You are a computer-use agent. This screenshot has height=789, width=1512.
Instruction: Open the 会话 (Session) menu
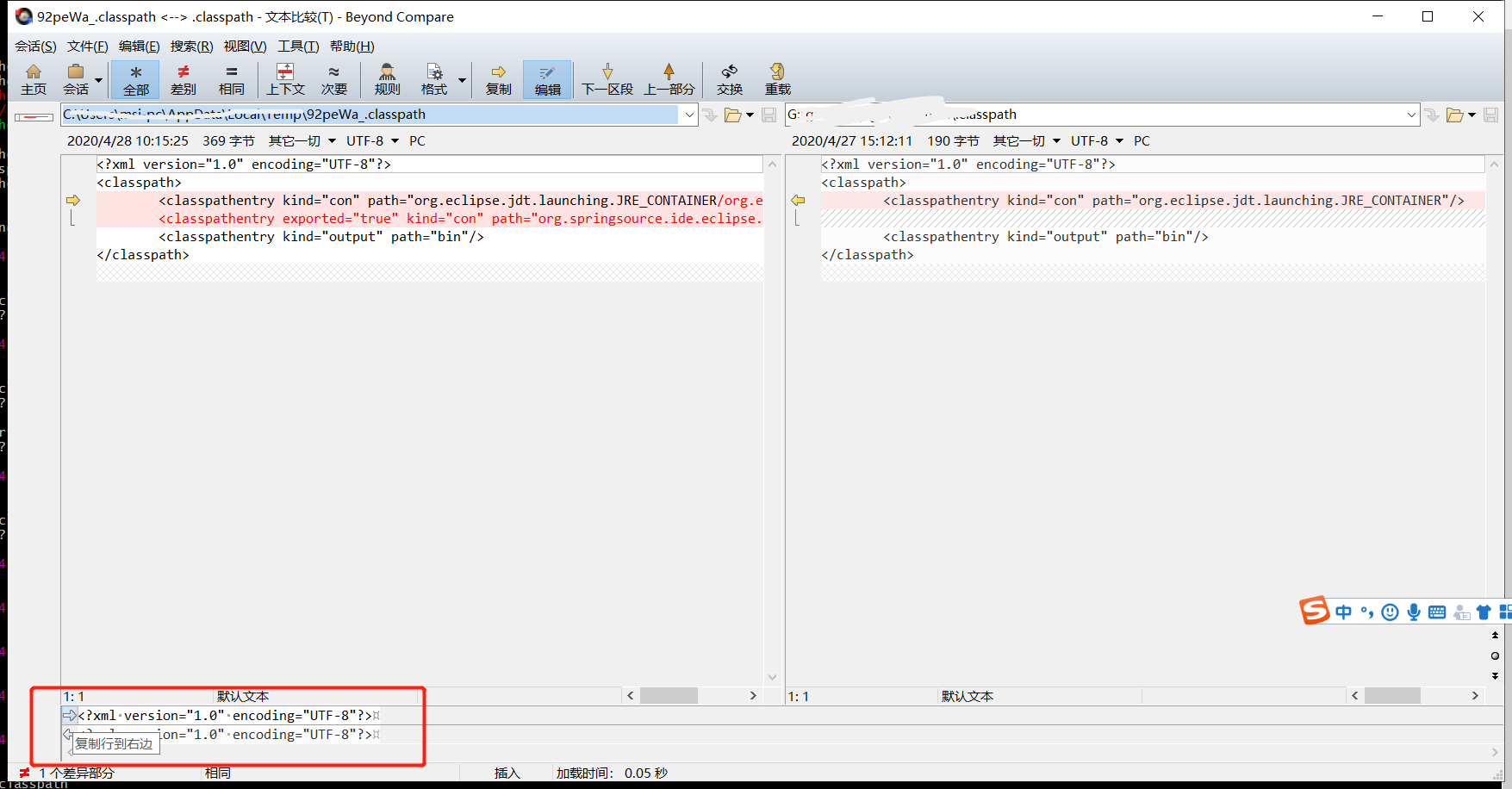34,46
